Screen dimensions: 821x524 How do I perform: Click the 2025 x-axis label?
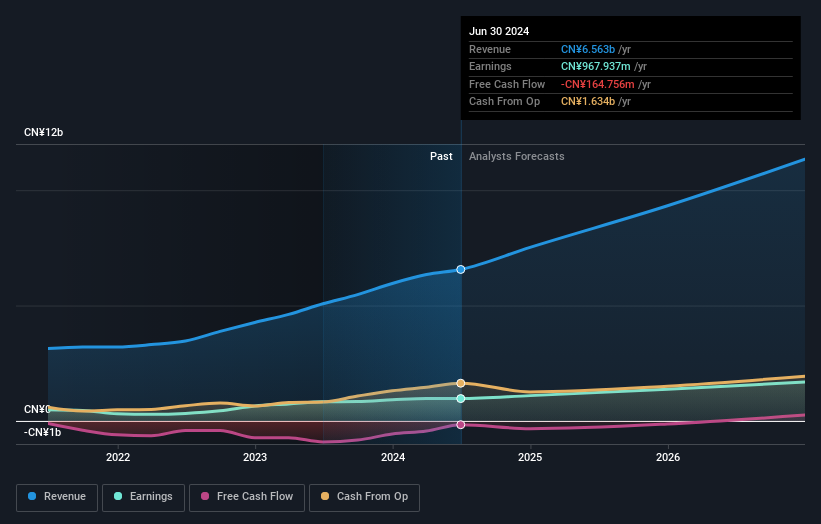pos(530,457)
